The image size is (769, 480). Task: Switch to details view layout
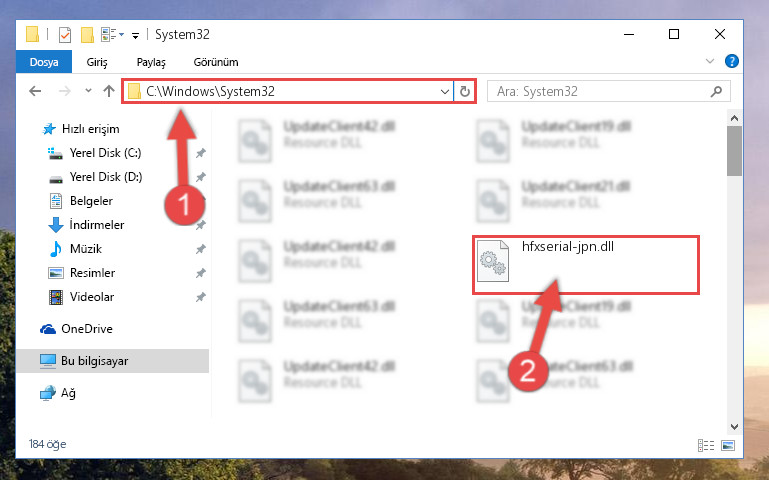point(706,445)
